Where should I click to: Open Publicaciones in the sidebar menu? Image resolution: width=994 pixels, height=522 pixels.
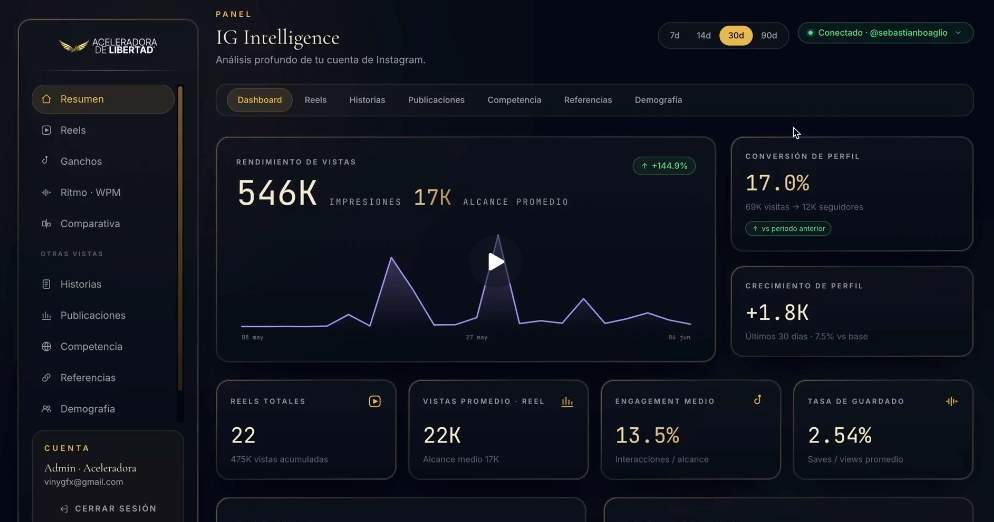tap(103, 315)
